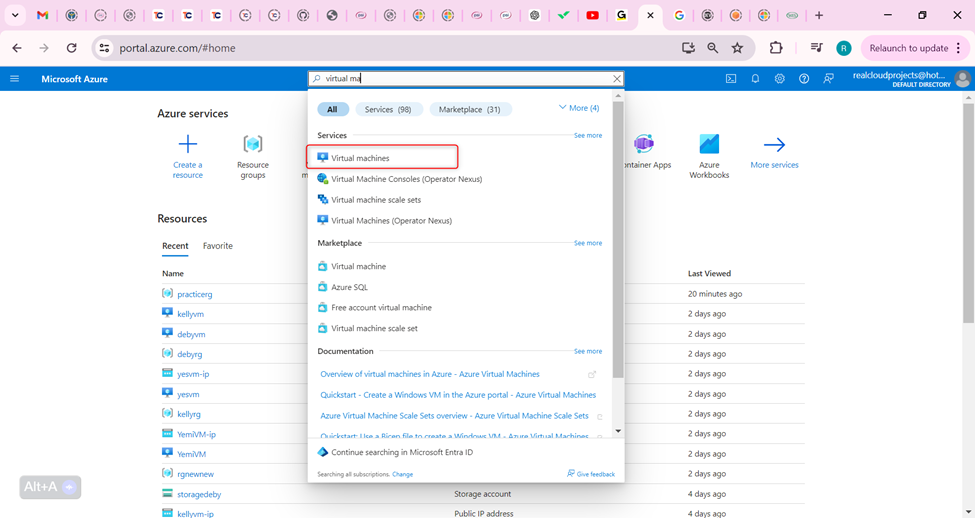The width and height of the screenshot is (975, 518).
Task: Switch to the YouTube tab
Action: [x=593, y=16]
